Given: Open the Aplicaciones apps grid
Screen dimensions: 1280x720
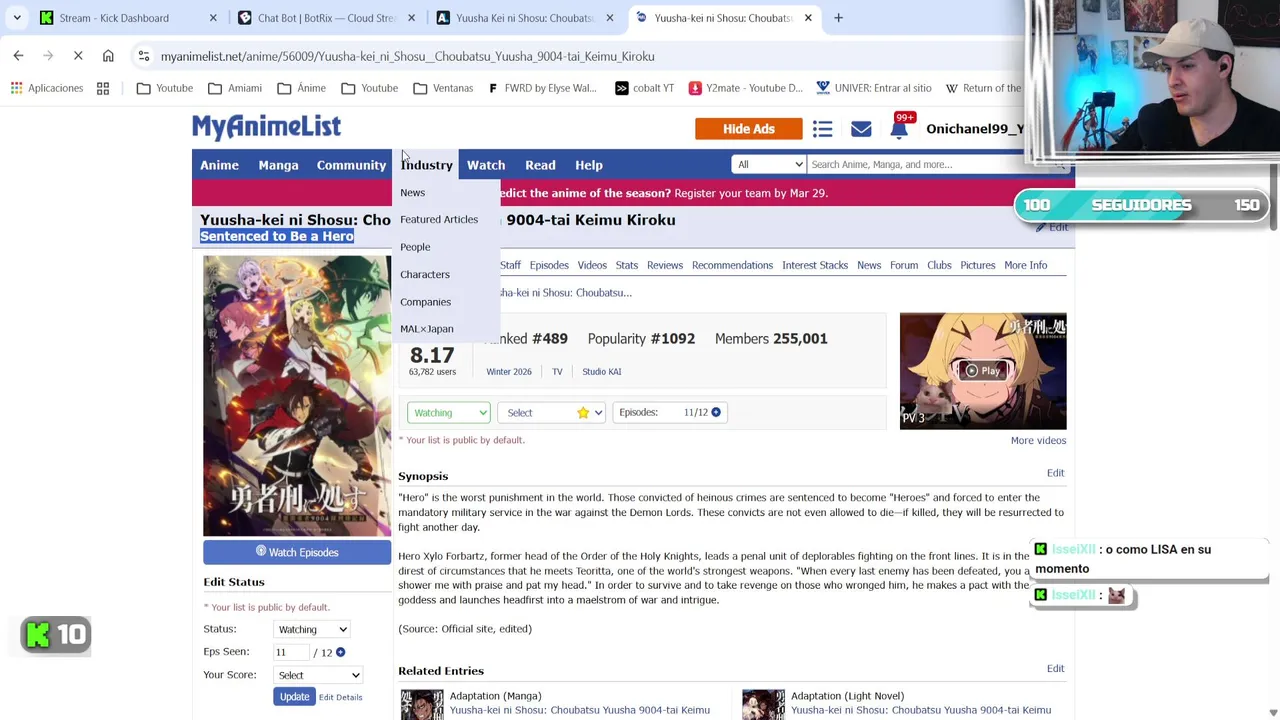Looking at the screenshot, I should pyautogui.click(x=47, y=88).
